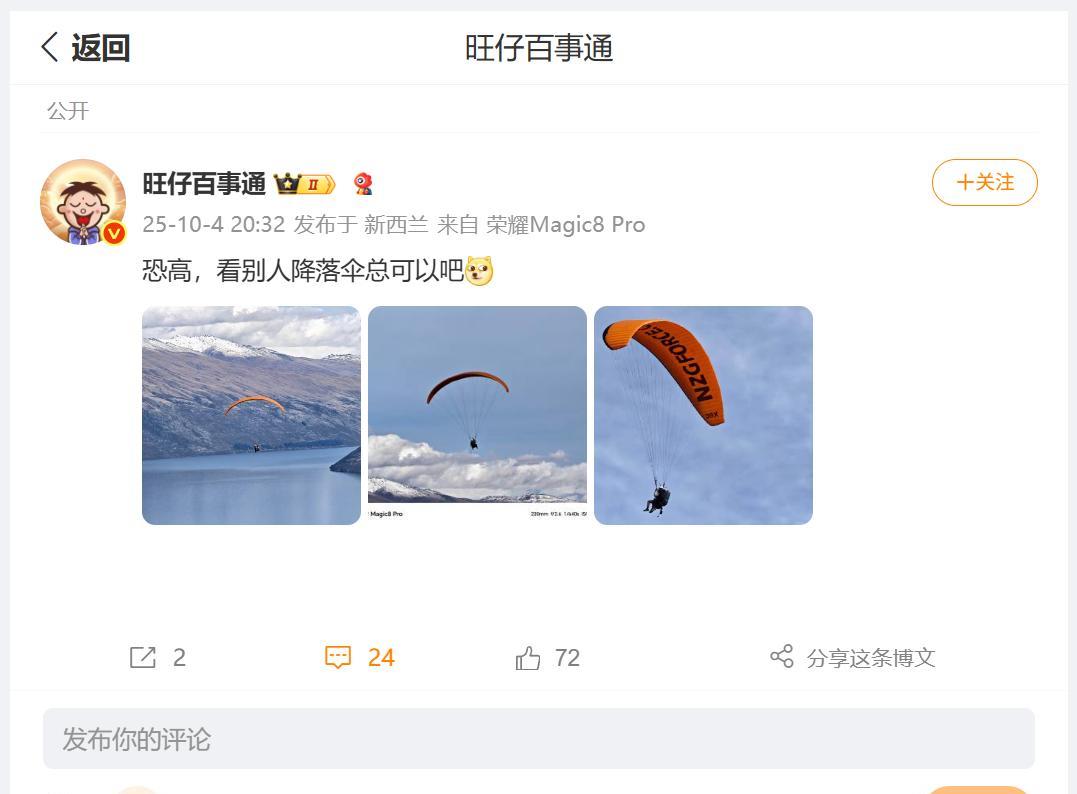The height and width of the screenshot is (794, 1077).
Task: Click the 公开 visibility label
Action: pyautogui.click(x=68, y=111)
